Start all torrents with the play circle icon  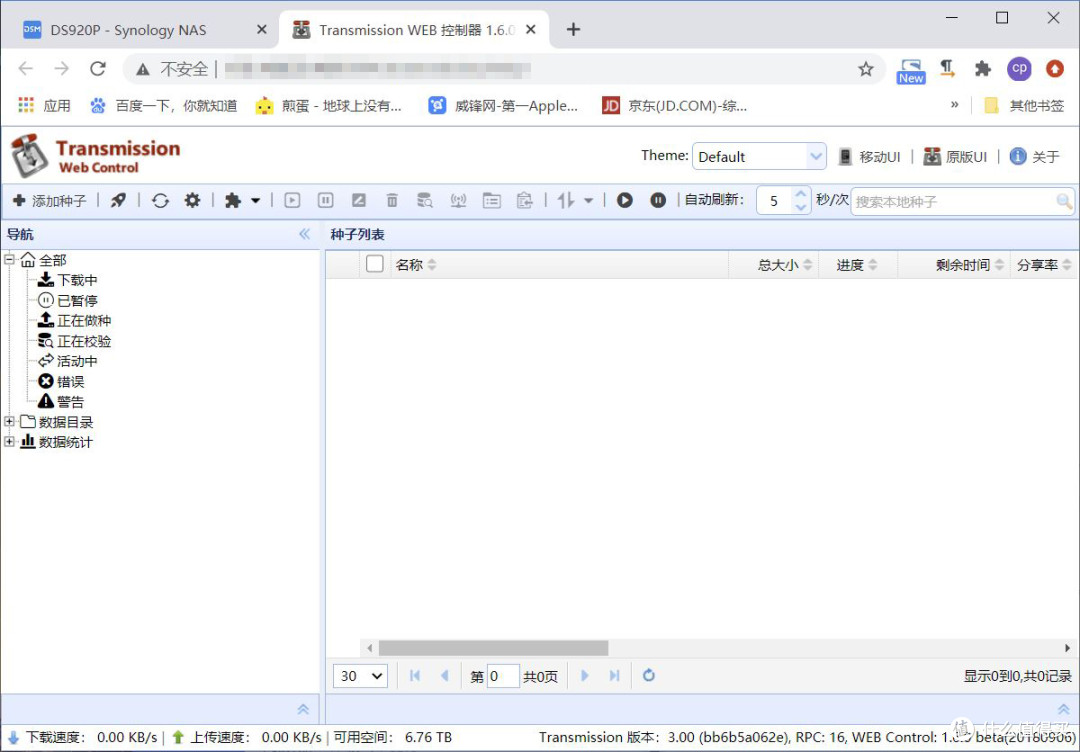(x=624, y=200)
